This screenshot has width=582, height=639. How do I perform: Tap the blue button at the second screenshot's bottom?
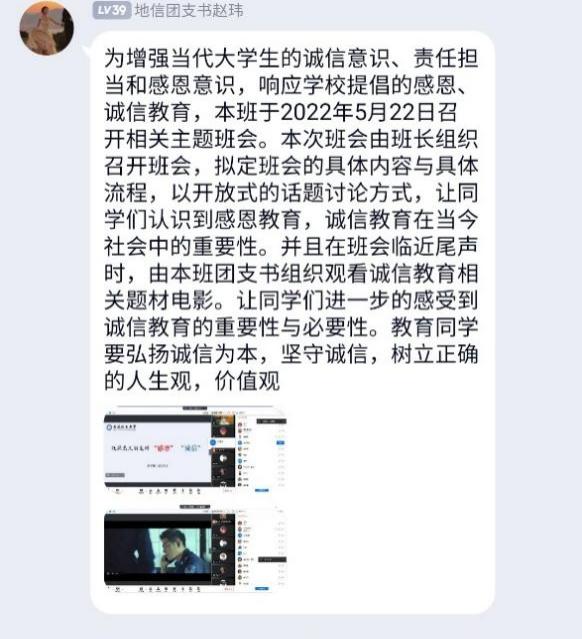click(x=262, y=589)
